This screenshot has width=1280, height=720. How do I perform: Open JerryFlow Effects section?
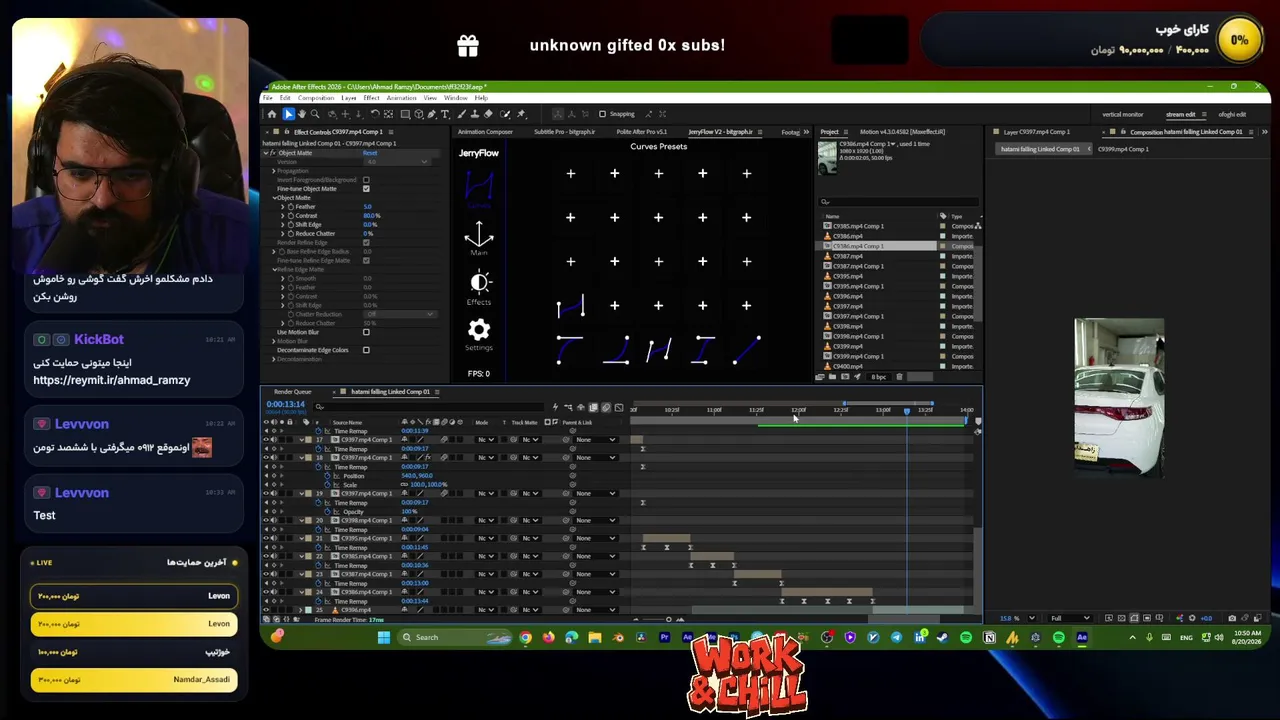(479, 287)
